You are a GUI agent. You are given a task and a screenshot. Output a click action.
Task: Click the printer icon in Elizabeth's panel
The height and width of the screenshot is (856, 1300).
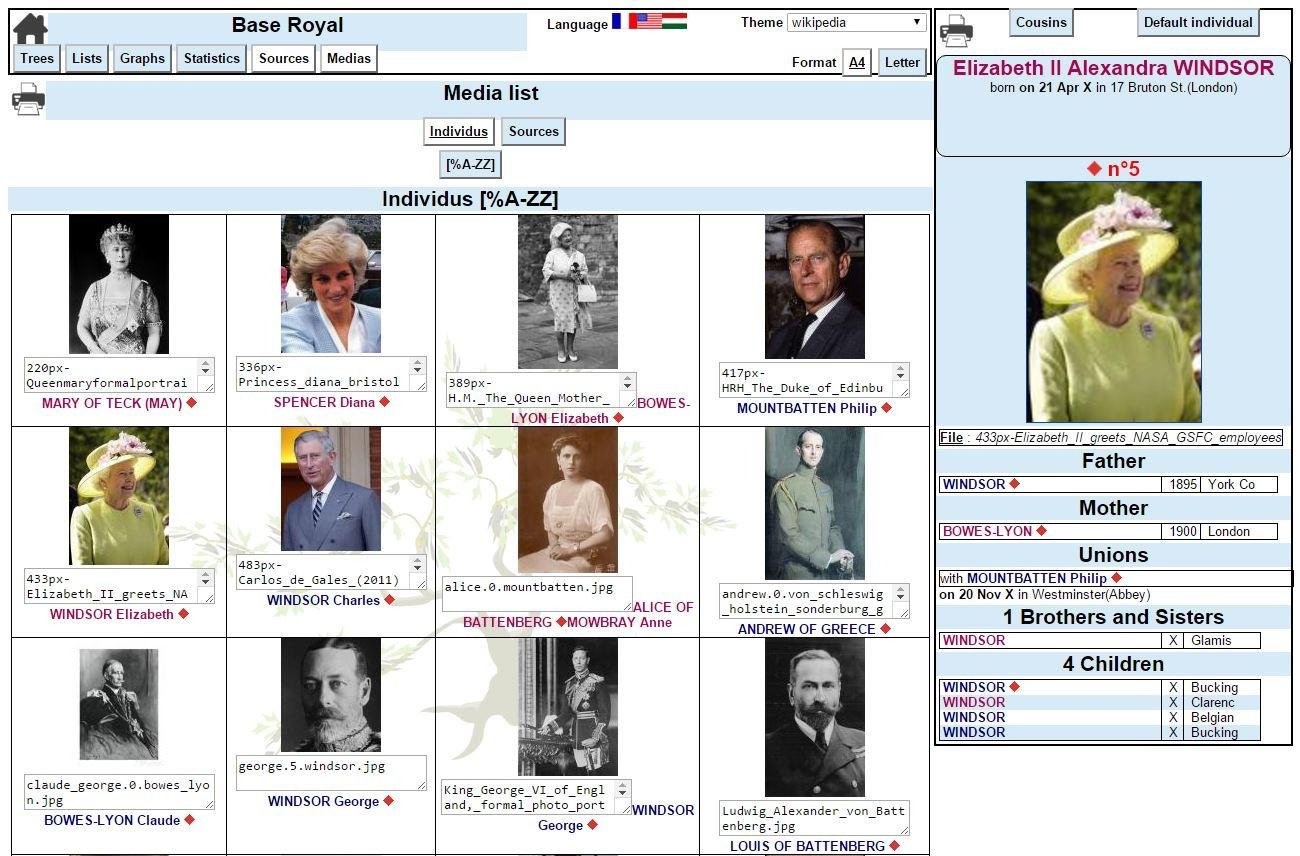(957, 29)
